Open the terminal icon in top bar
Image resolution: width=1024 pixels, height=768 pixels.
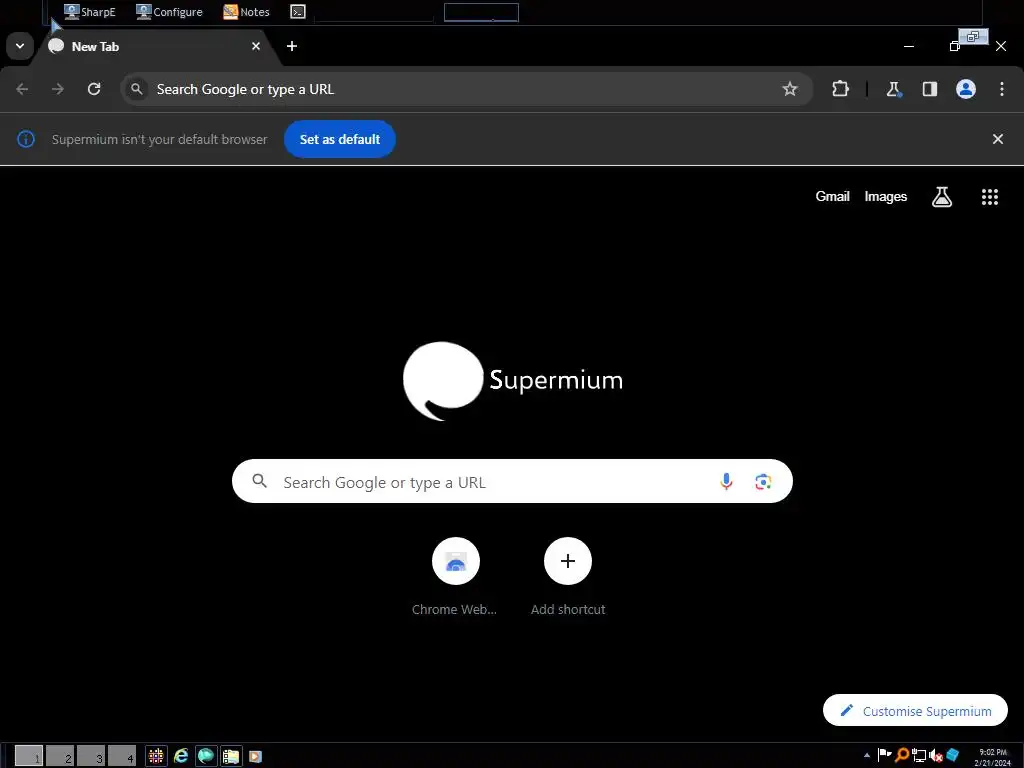coord(298,12)
